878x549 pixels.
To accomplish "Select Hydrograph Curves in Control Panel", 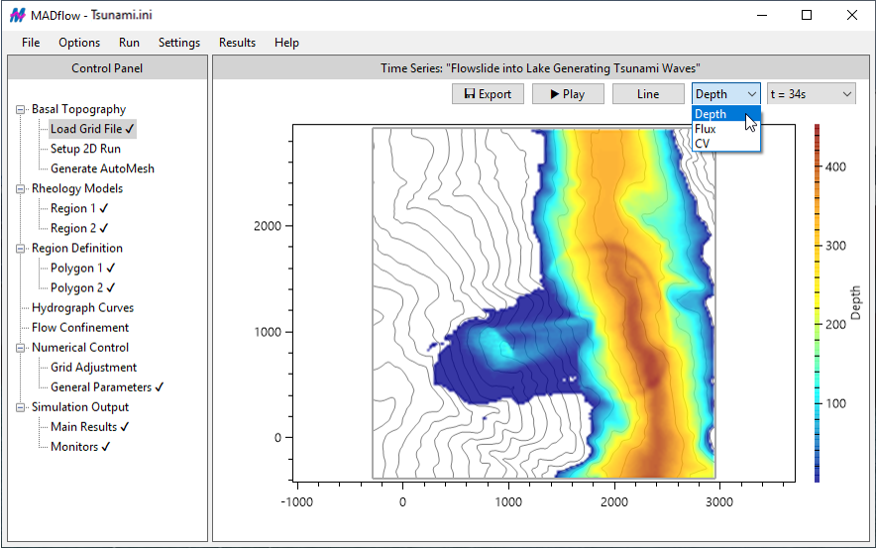I will pos(82,308).
